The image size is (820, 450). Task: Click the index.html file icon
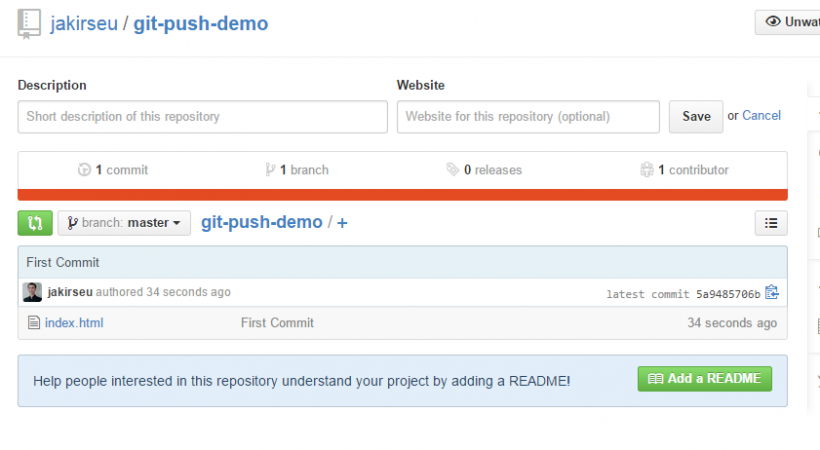coord(33,323)
